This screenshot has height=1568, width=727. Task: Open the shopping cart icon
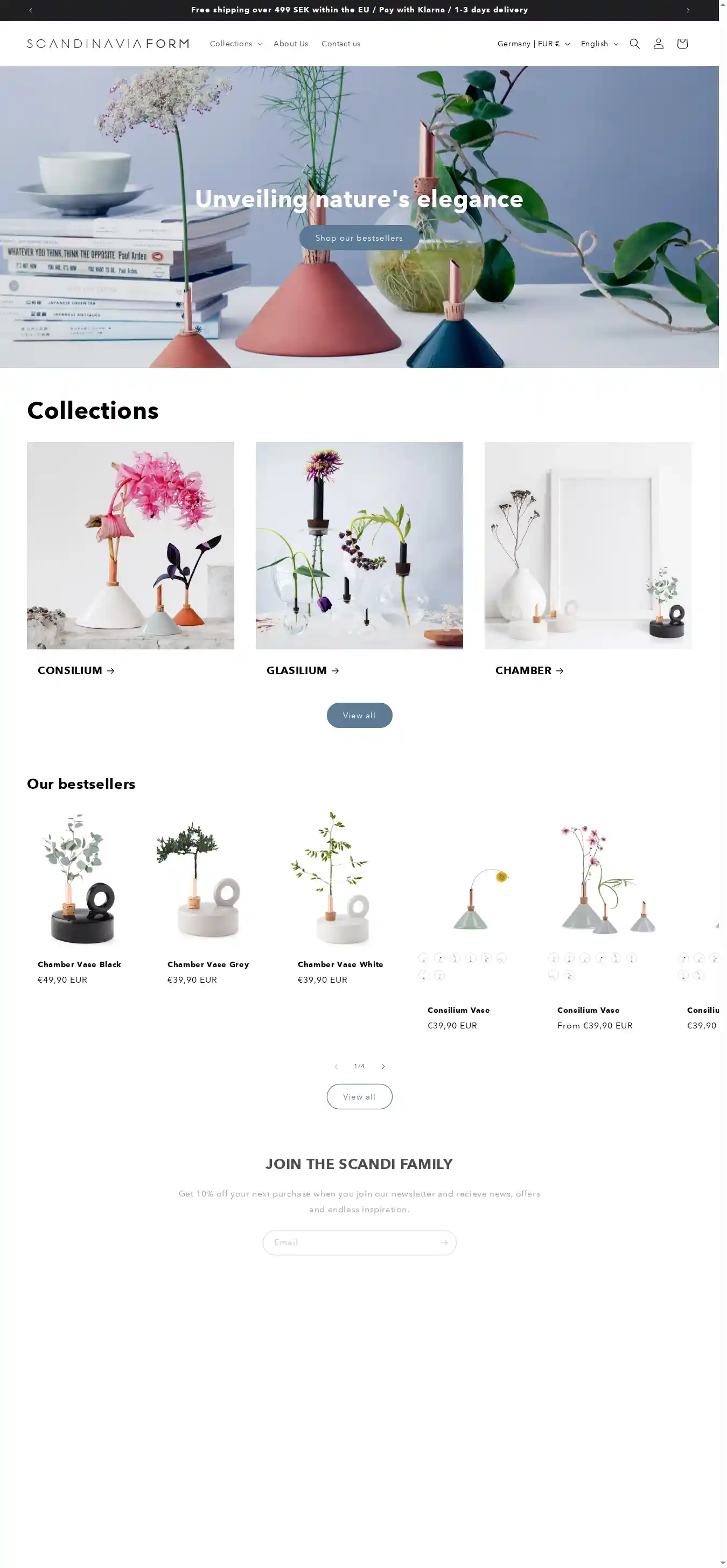pos(682,44)
